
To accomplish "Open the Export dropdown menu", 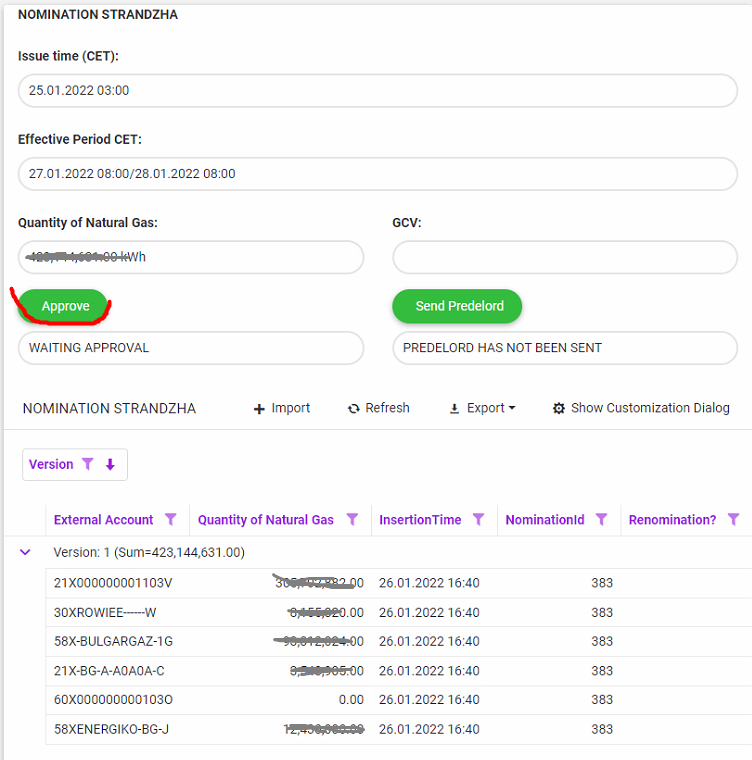I will click(482, 408).
